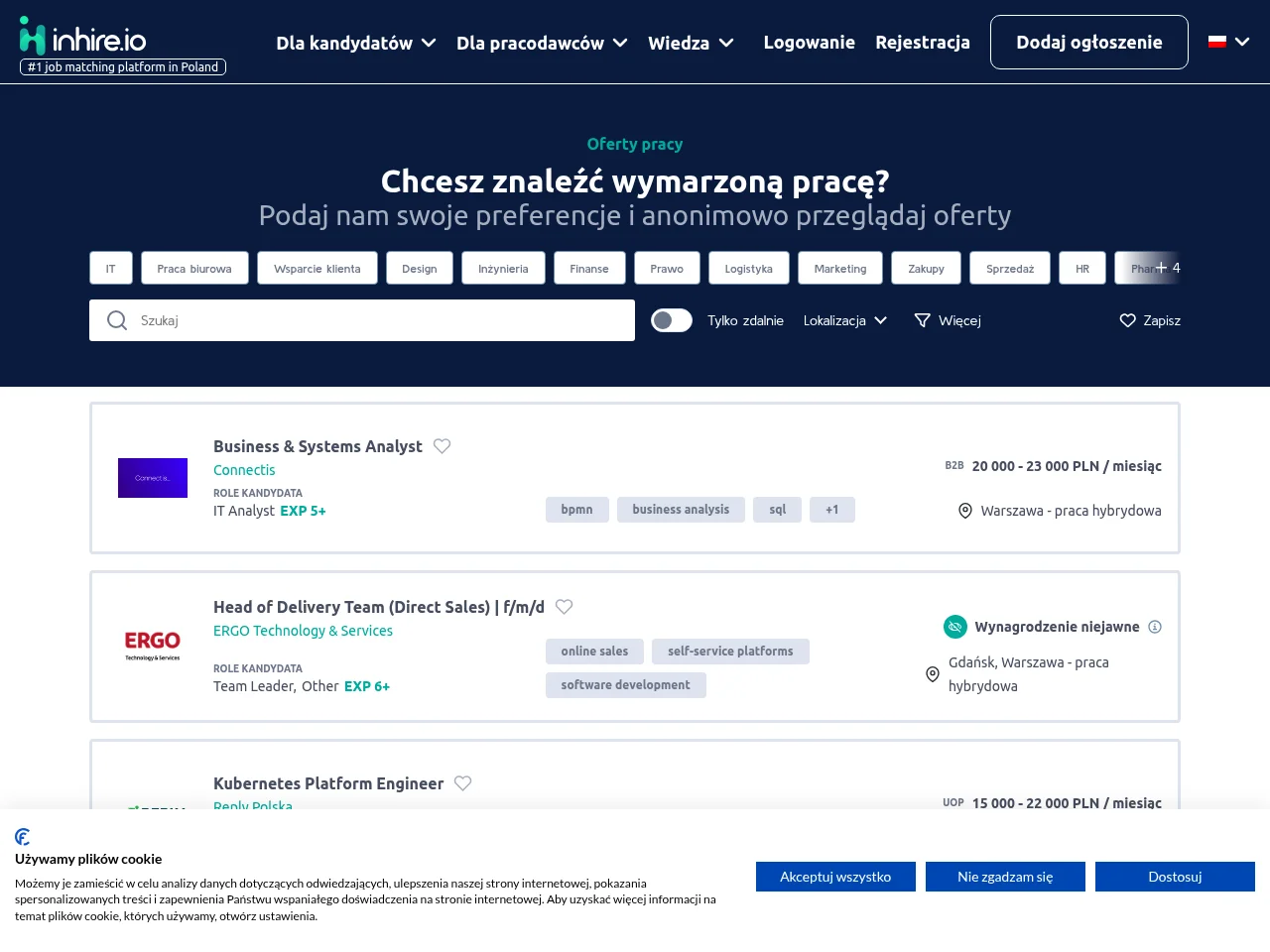Click the hidden salary eye icon
The image size is (1270, 952).
pyautogui.click(x=955, y=627)
